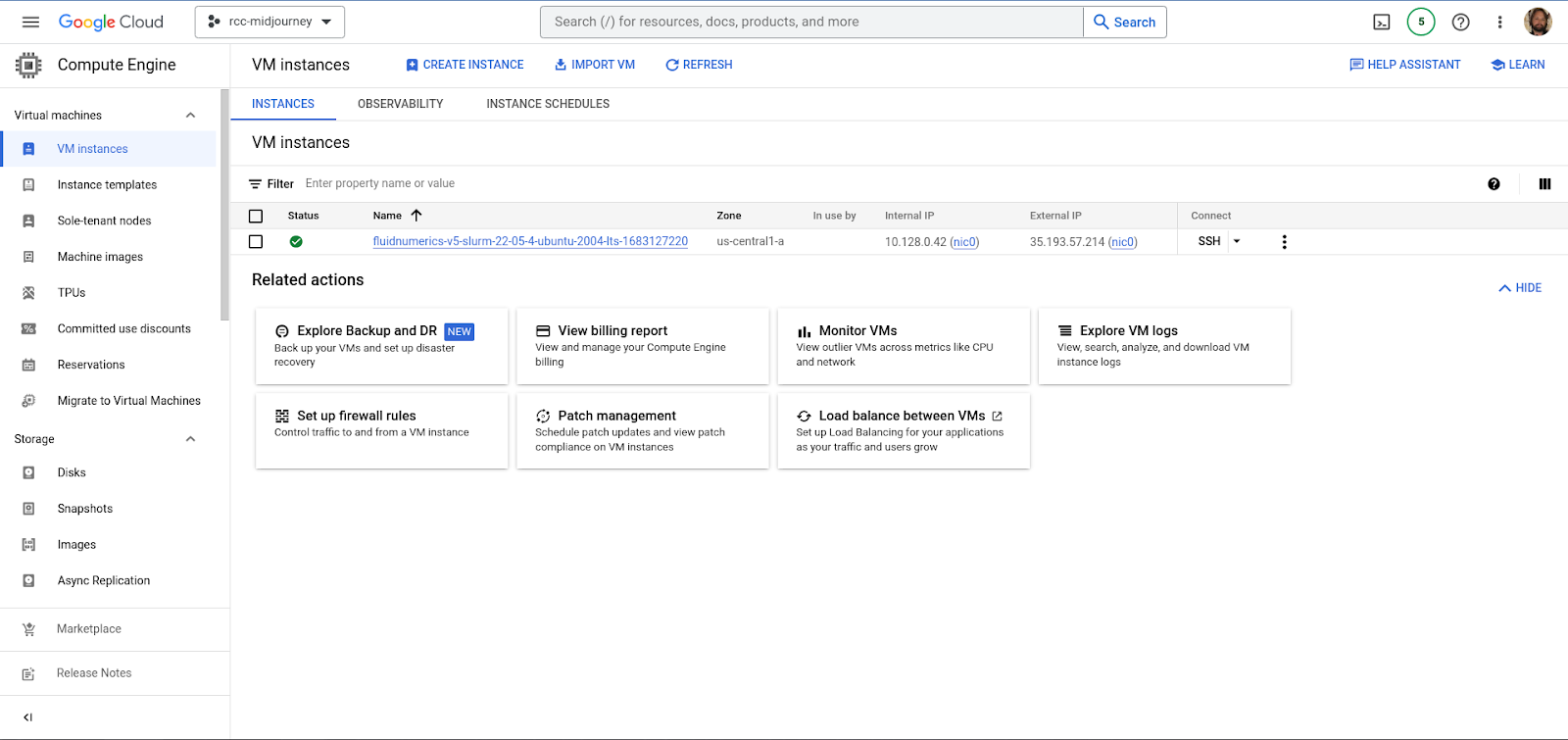Click REFRESH button
The width and height of the screenshot is (1568, 740).
[x=699, y=65]
